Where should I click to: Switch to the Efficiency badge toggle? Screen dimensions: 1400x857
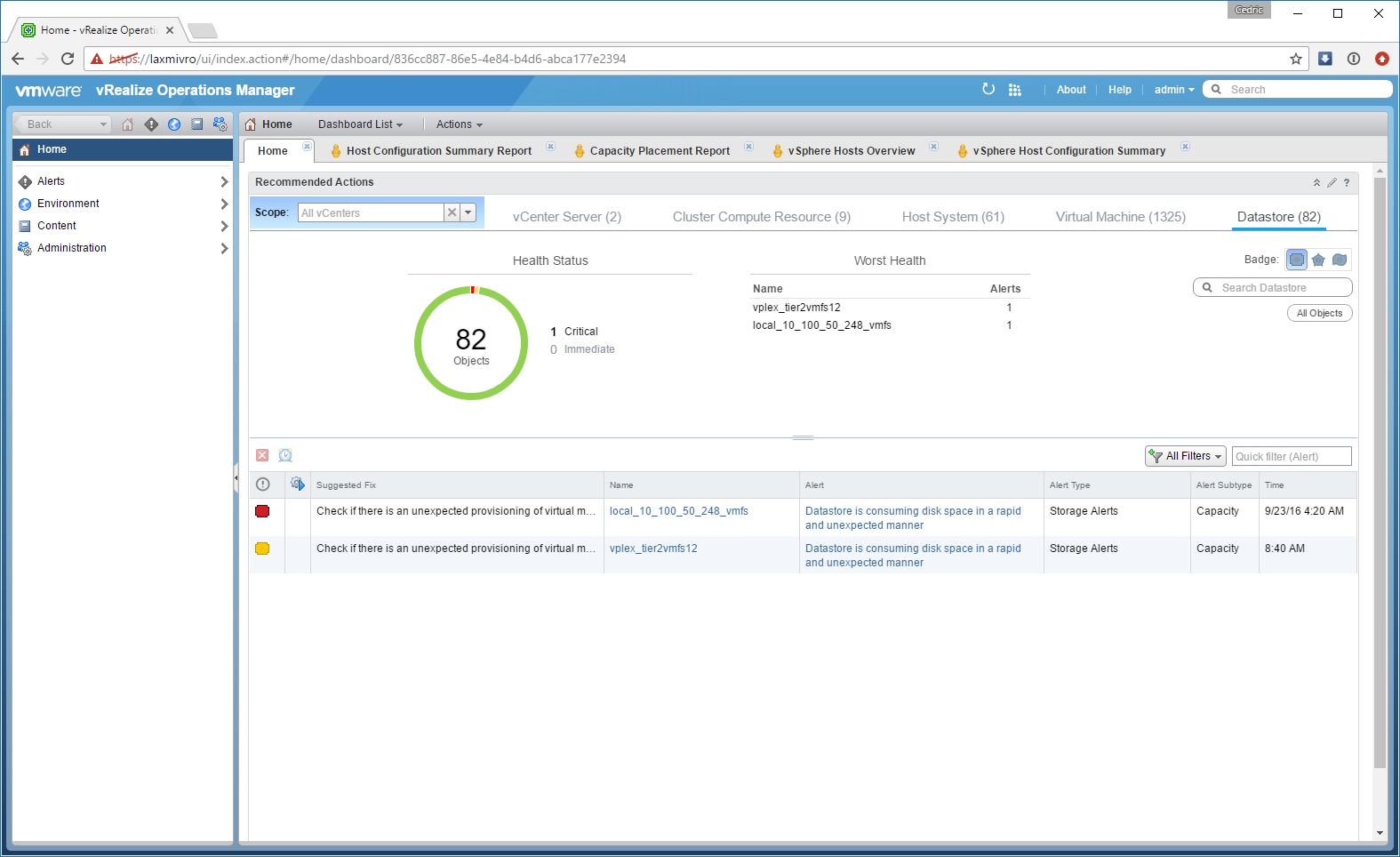click(x=1340, y=260)
